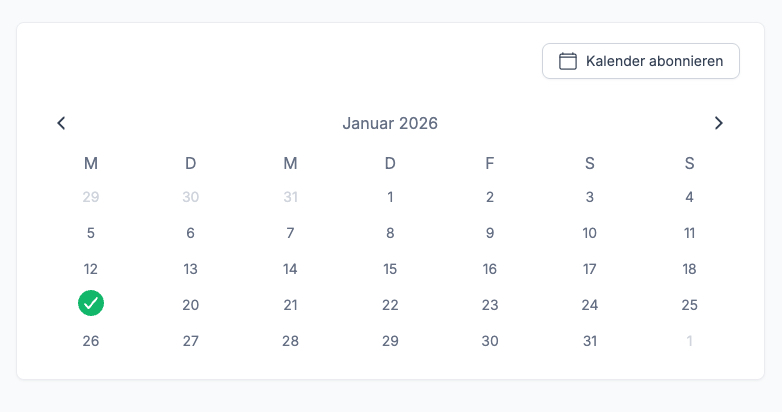Select Saturday January 31
782x412 pixels.
[590, 341]
